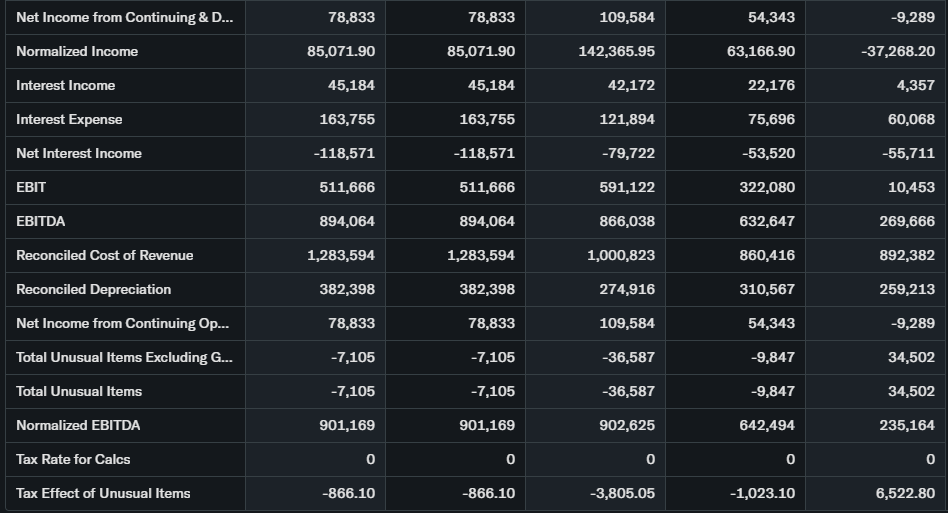This screenshot has height=513, width=948.
Task: Select the "Reconciled Depreciation" row label
Action: 94,289
